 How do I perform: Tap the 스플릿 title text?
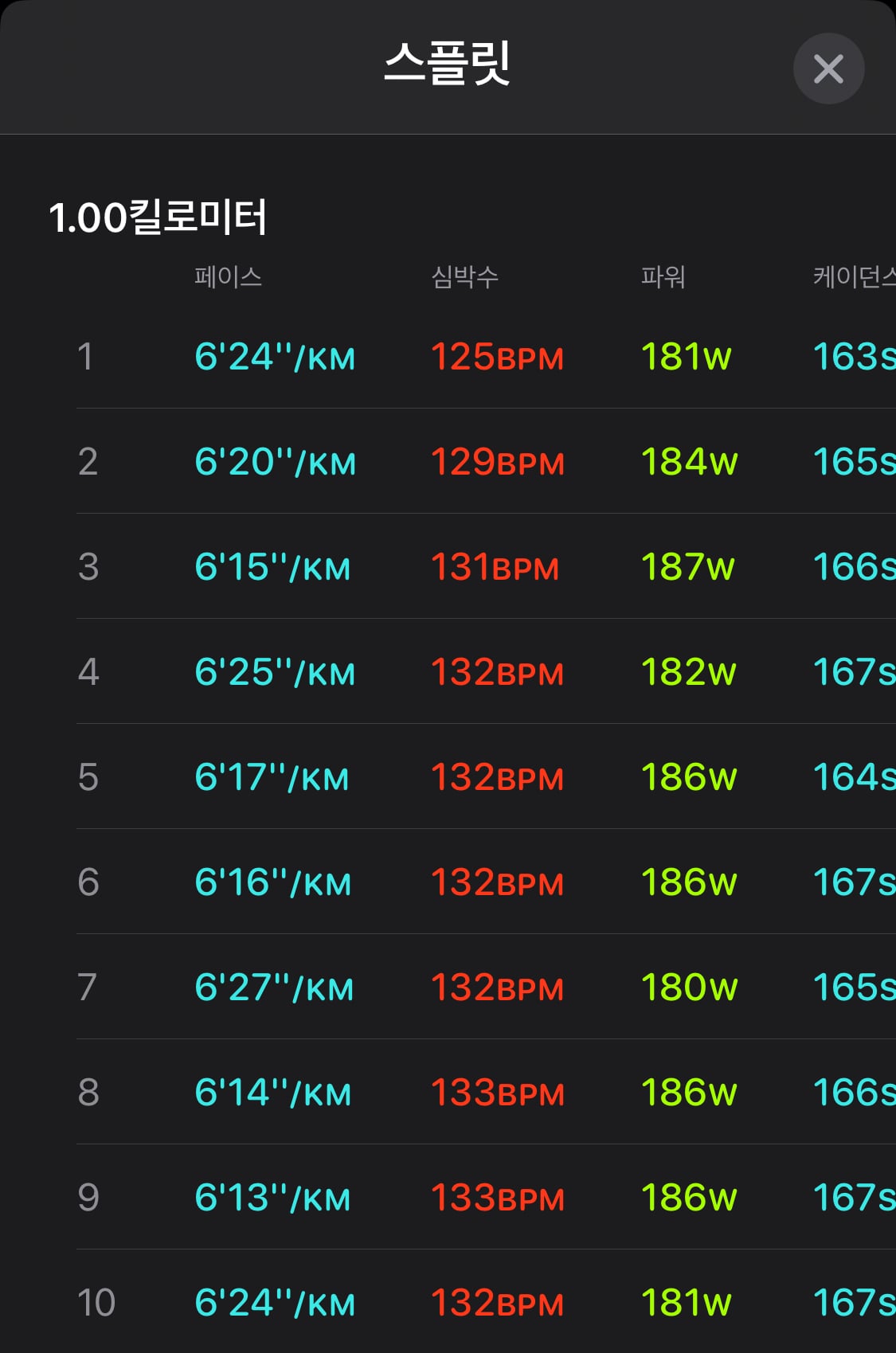click(x=447, y=63)
